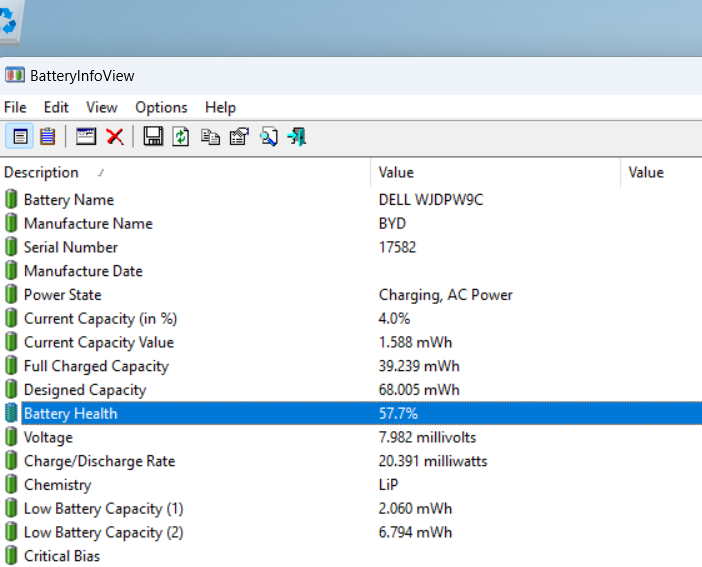The image size is (702, 567).
Task: Switch to Show Battery Log view icon
Action: pyautogui.click(x=47, y=136)
